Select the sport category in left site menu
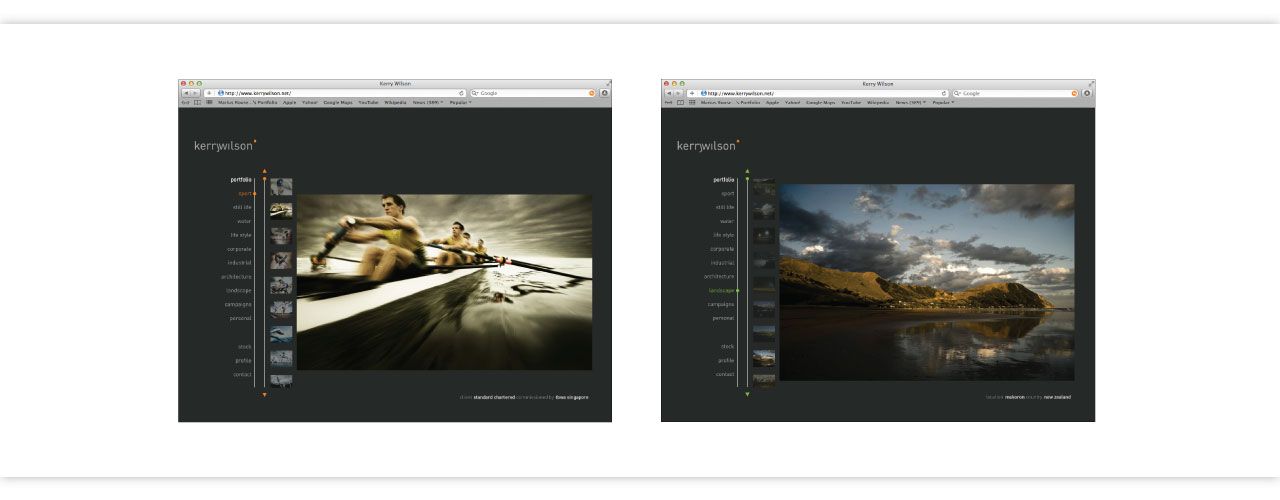Viewport: 1280px width, 500px height. point(244,193)
